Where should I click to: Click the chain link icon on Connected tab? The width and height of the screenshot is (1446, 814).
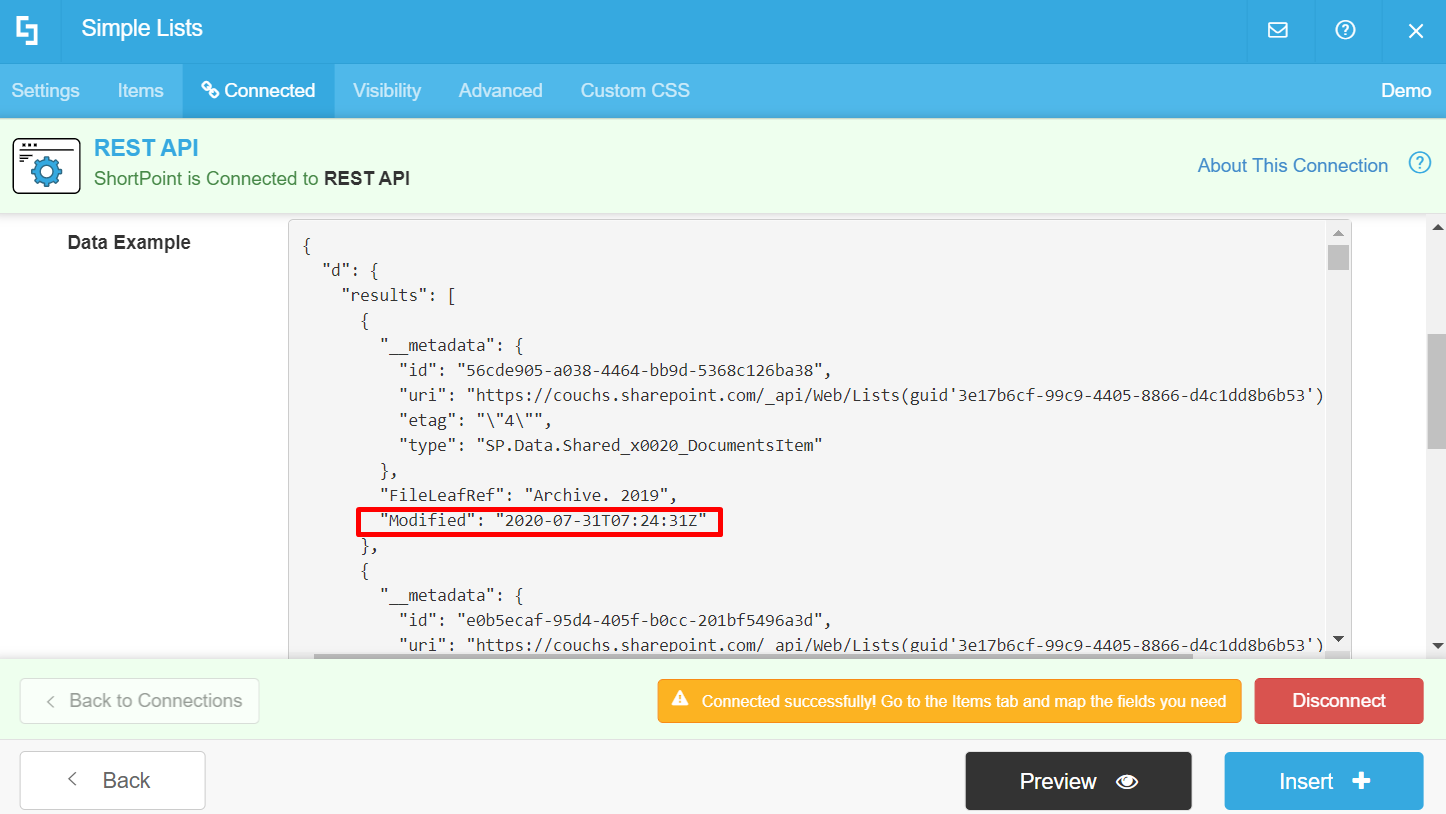(x=211, y=90)
